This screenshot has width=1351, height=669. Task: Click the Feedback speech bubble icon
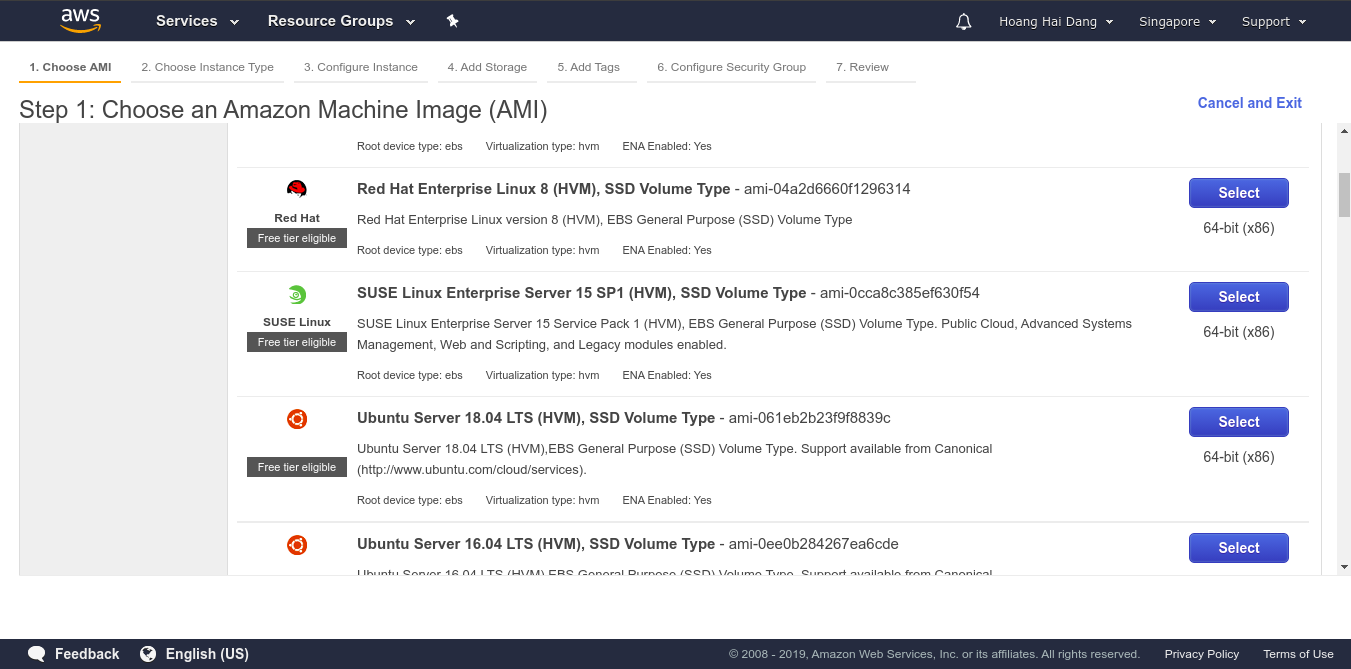(37, 654)
